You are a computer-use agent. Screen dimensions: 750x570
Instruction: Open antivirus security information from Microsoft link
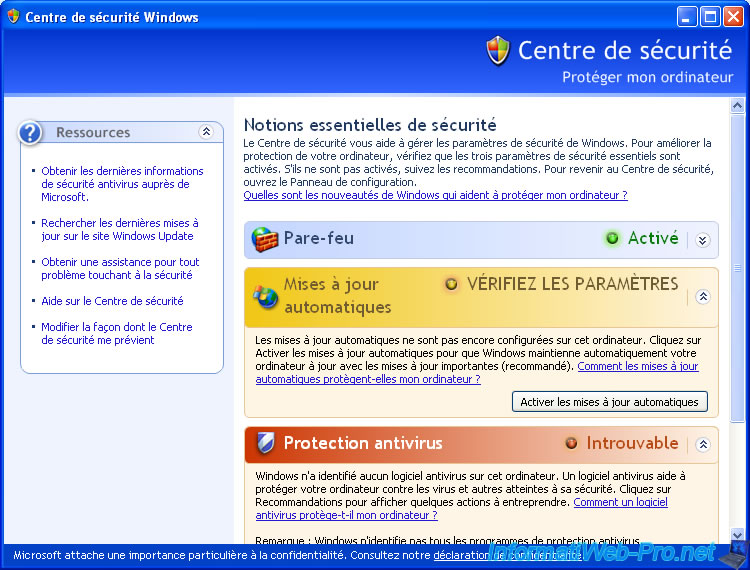(122, 184)
